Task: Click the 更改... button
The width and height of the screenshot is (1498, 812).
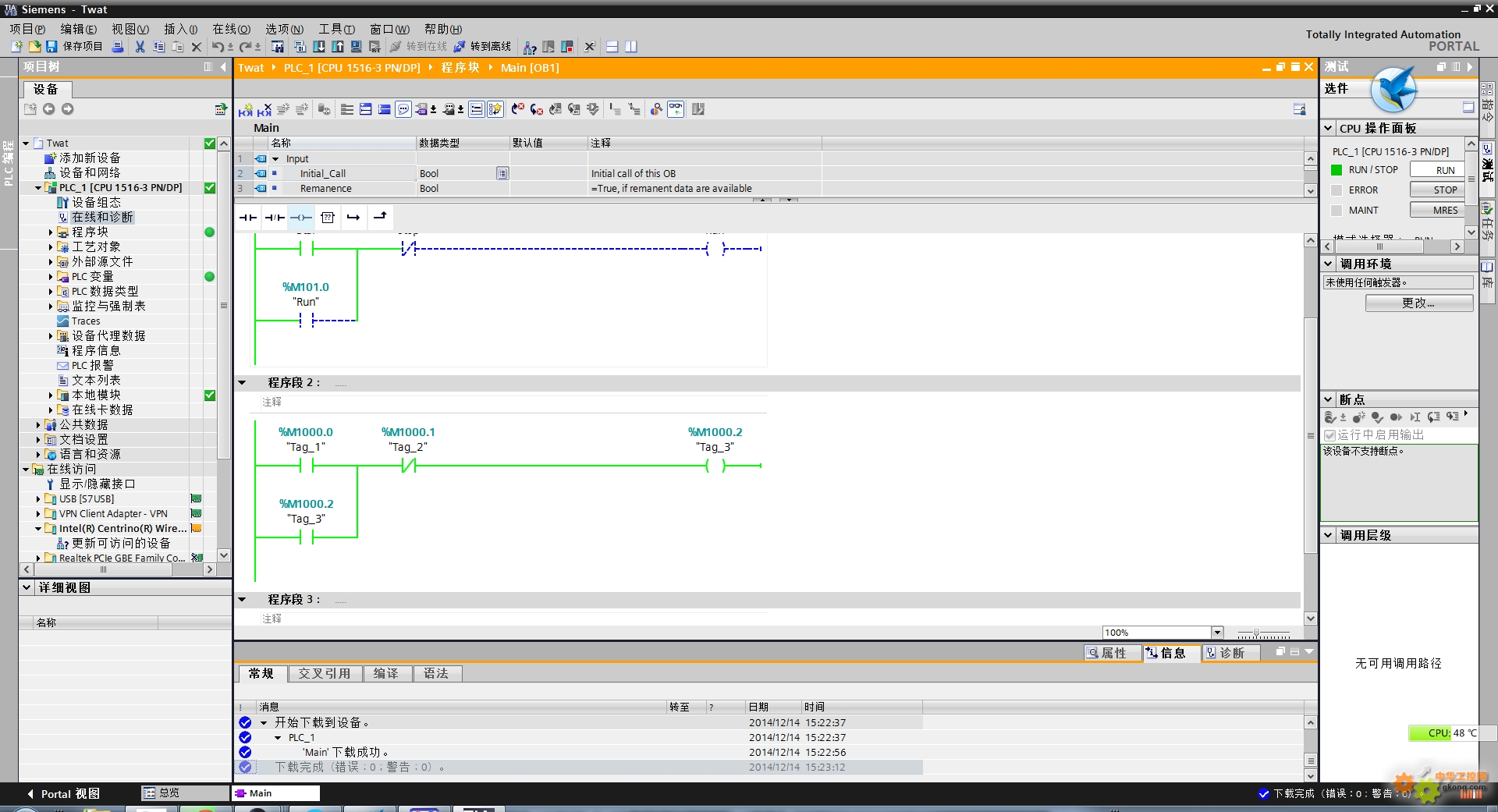Action: (1419, 303)
